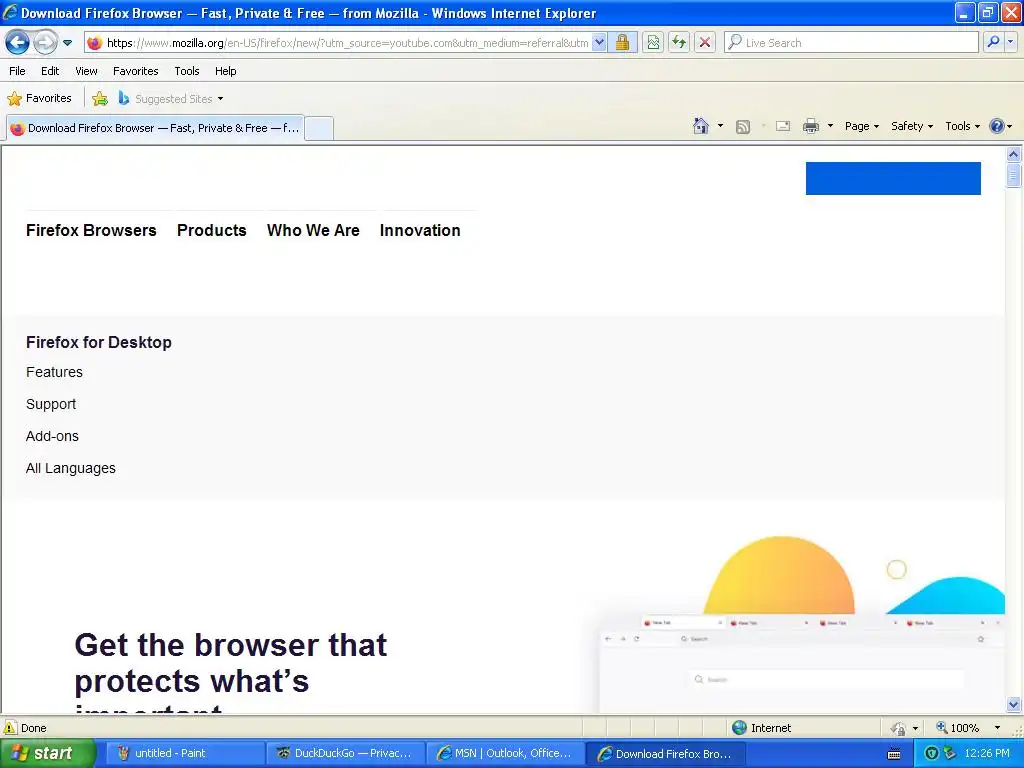Click the New Tab button

coord(319,128)
